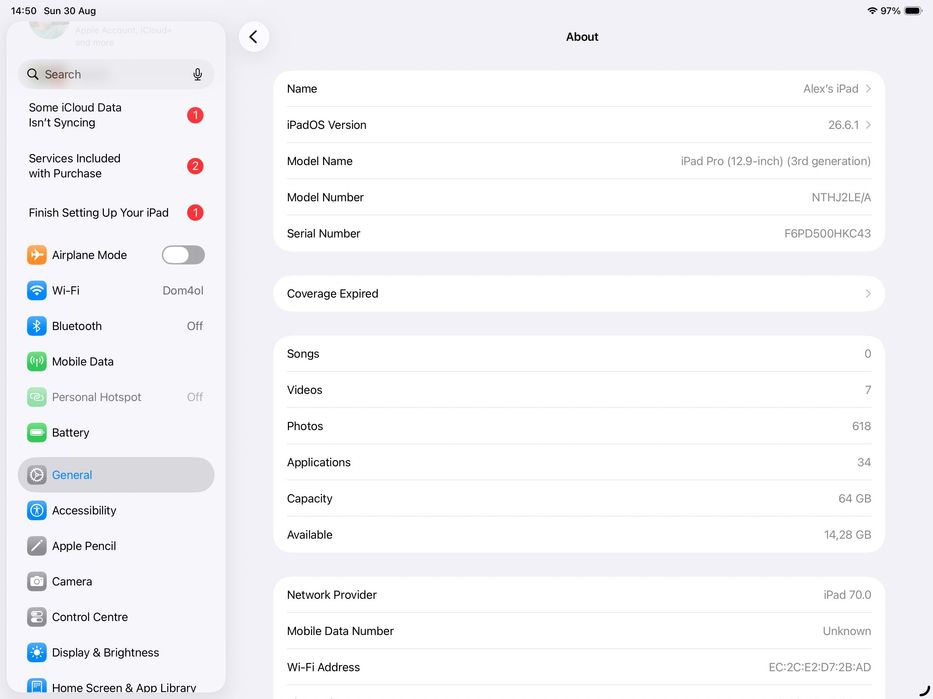The image size is (933, 699).
Task: Tap the search magnifier icon
Action: 33,74
